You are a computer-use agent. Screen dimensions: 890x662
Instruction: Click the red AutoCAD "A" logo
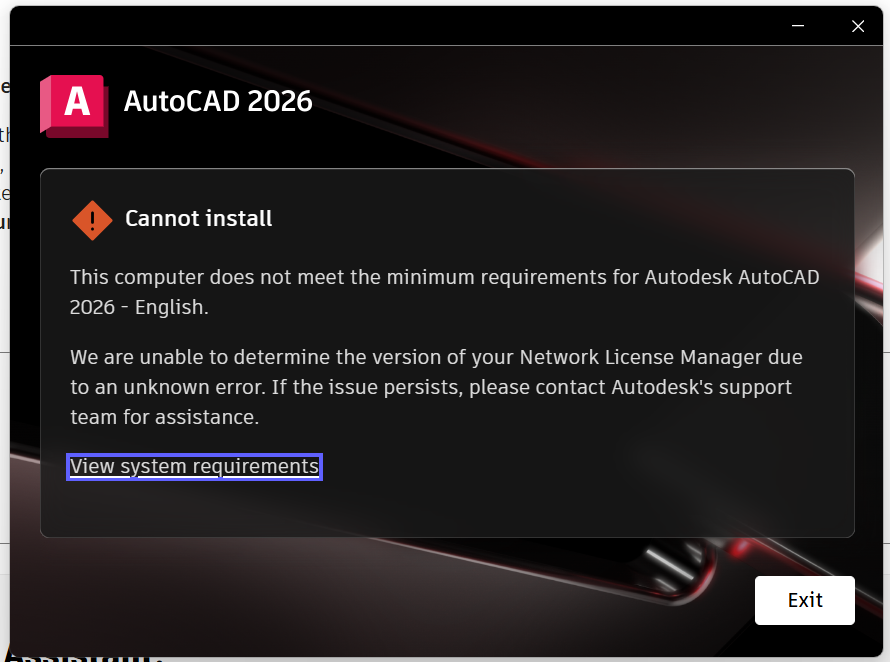[74, 104]
